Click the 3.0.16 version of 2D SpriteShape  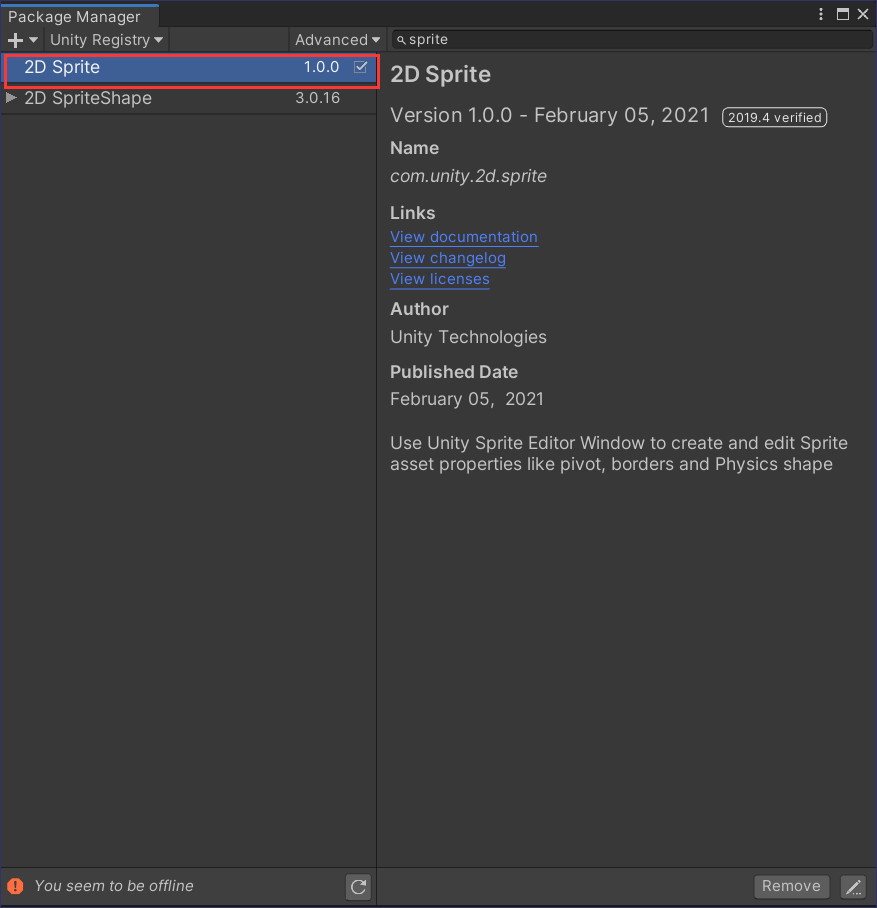coord(317,98)
